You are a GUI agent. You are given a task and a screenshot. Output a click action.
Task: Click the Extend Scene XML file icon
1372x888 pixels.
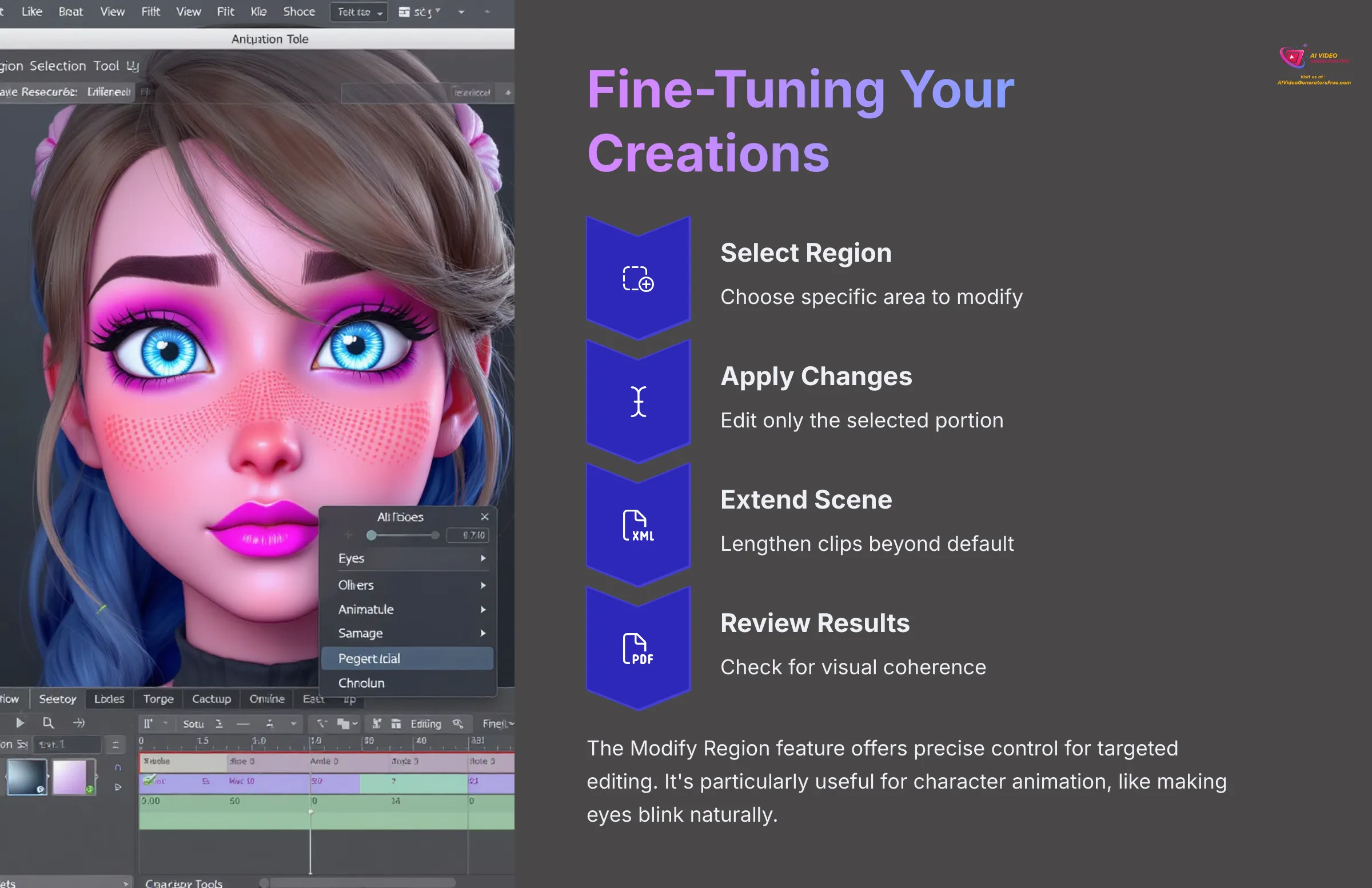(638, 525)
